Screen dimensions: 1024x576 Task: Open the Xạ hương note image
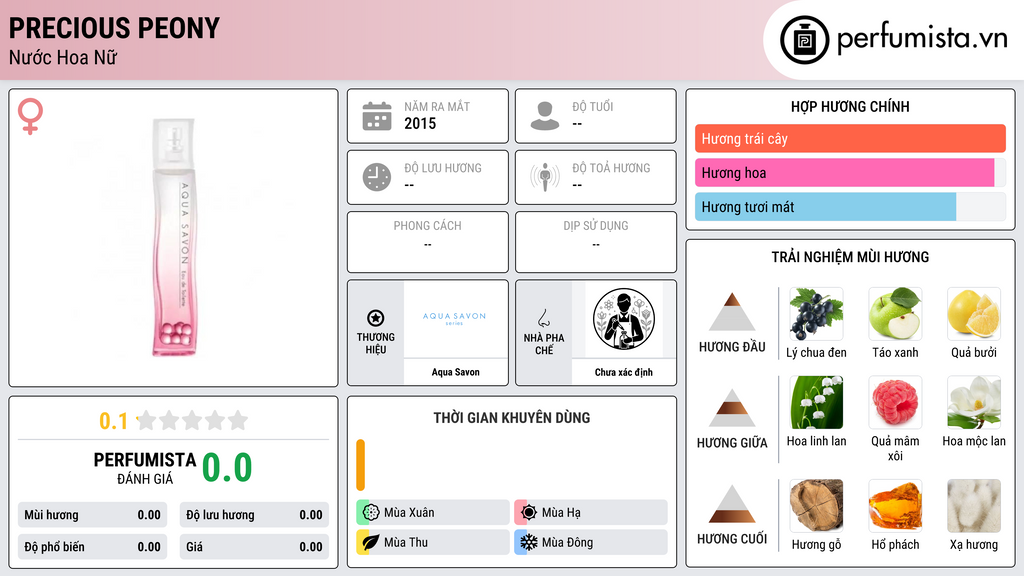point(974,506)
